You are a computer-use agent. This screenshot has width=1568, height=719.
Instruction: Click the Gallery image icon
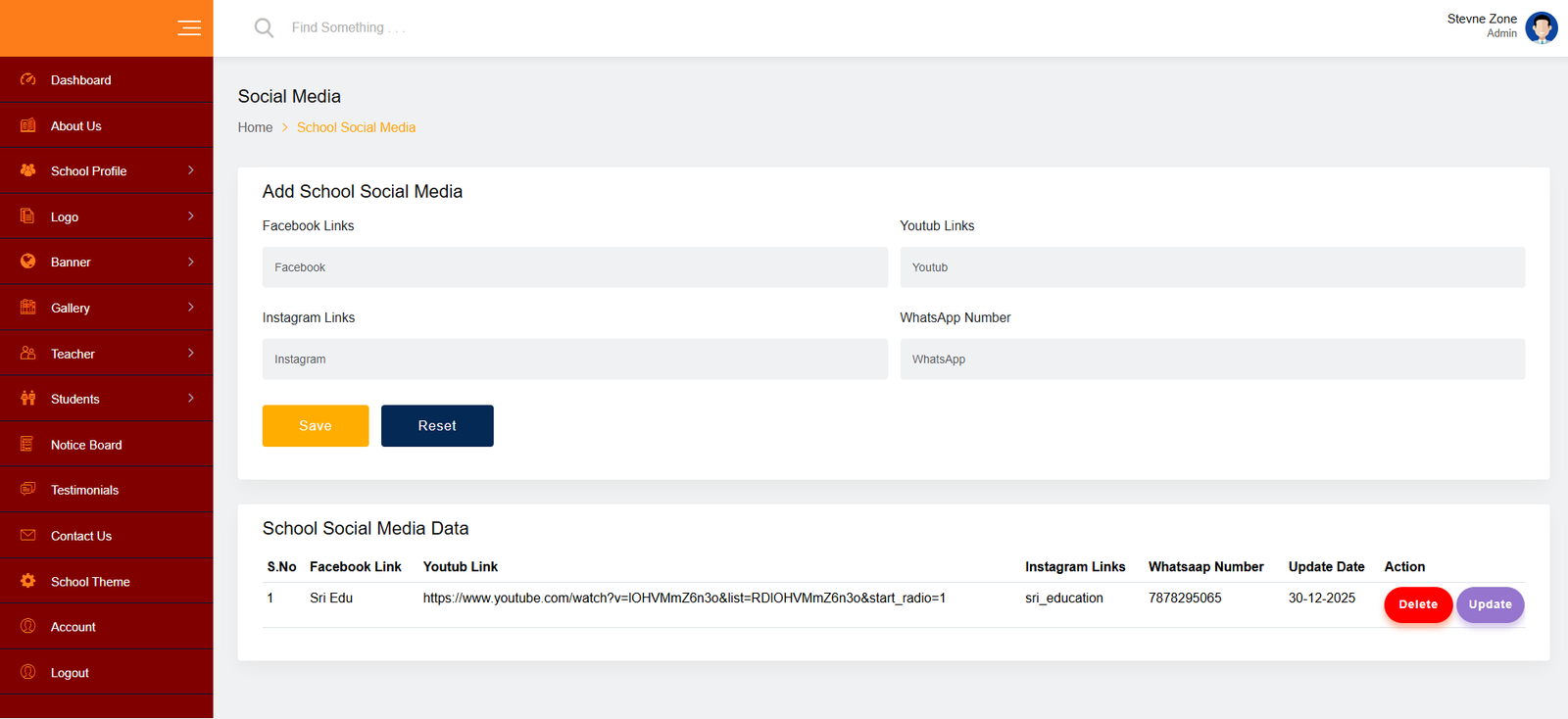28,308
